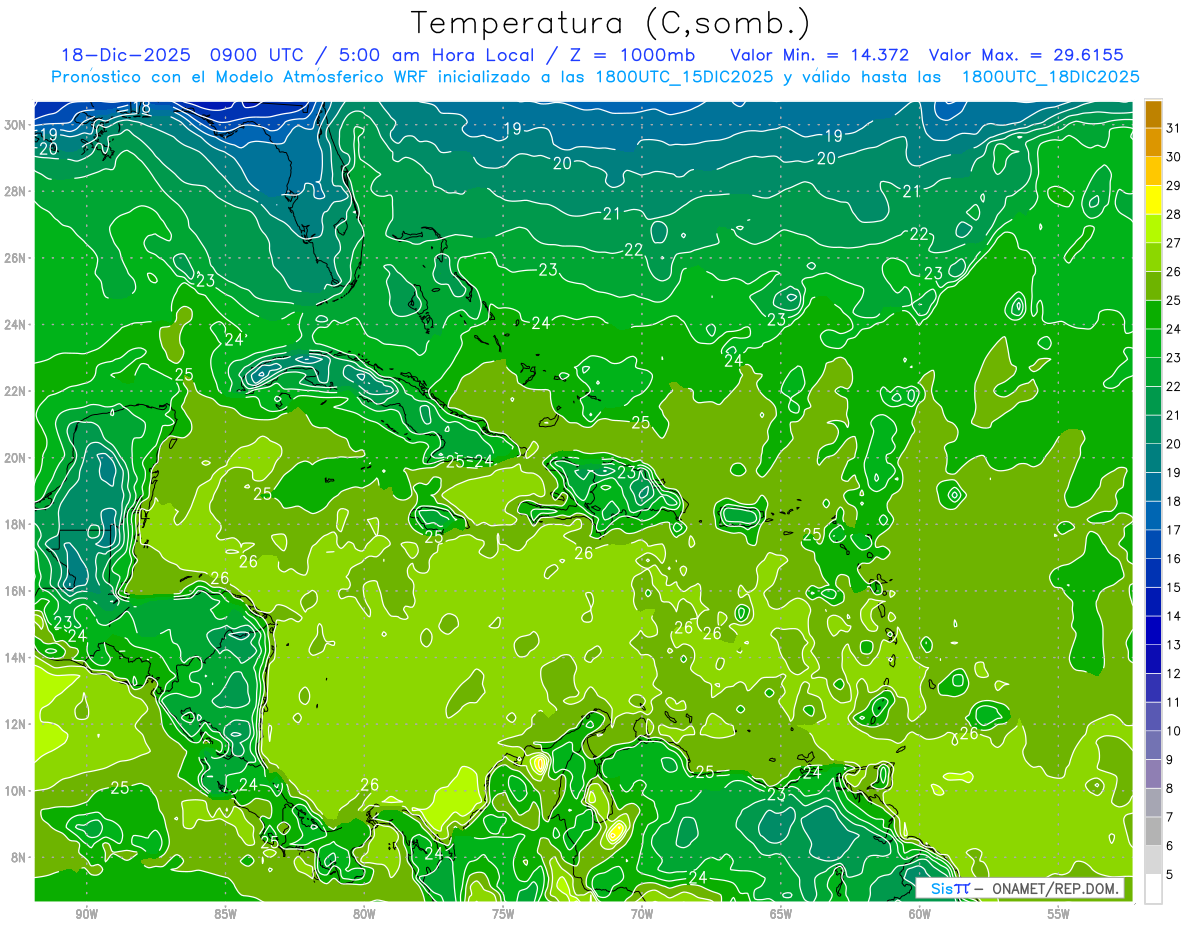
Task: Click the "18" contour label on the map
Action: click(x=141, y=108)
